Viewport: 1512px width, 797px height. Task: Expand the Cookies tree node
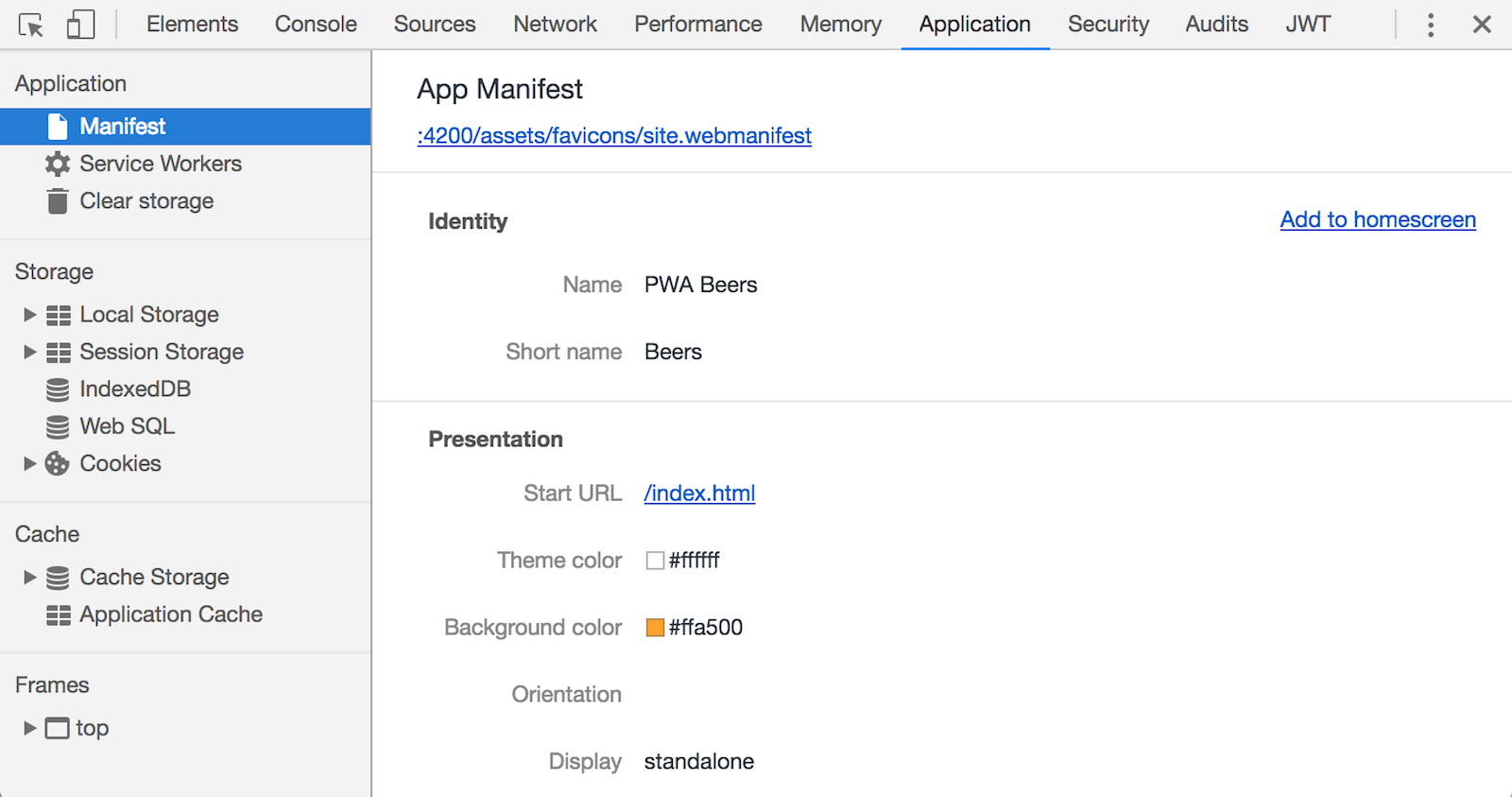[29, 463]
